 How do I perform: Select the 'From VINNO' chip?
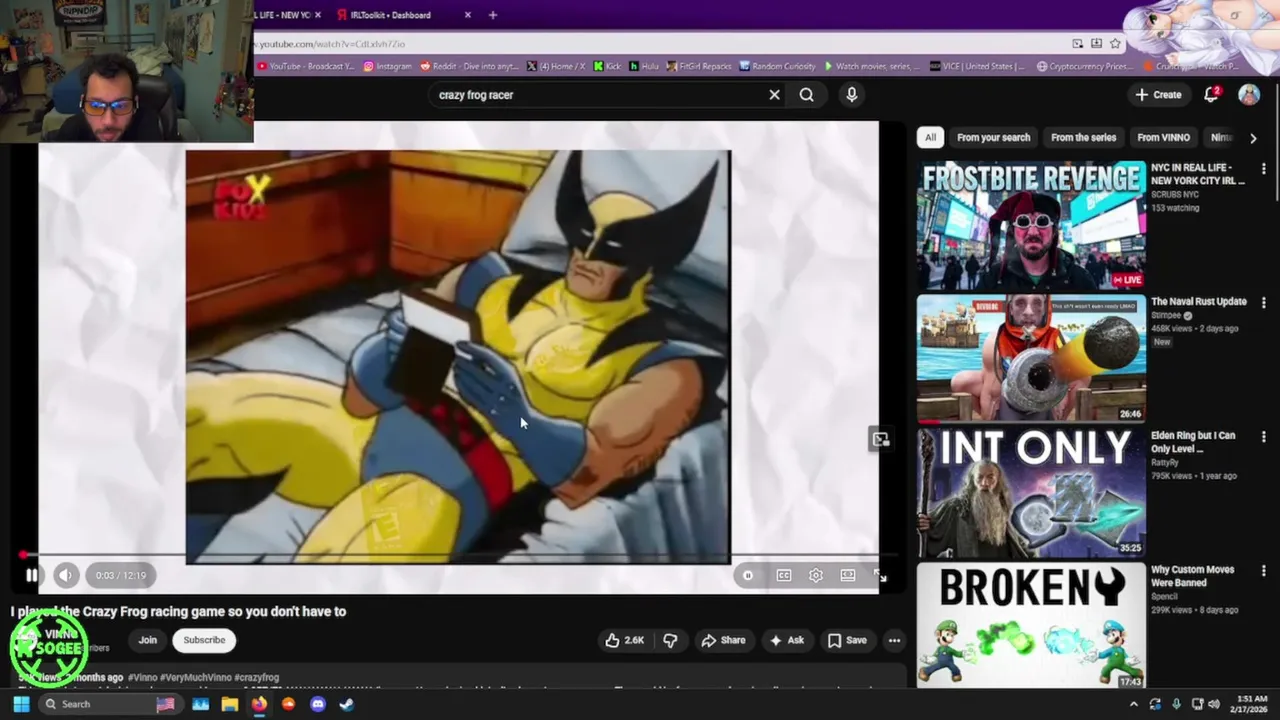[1163, 137]
